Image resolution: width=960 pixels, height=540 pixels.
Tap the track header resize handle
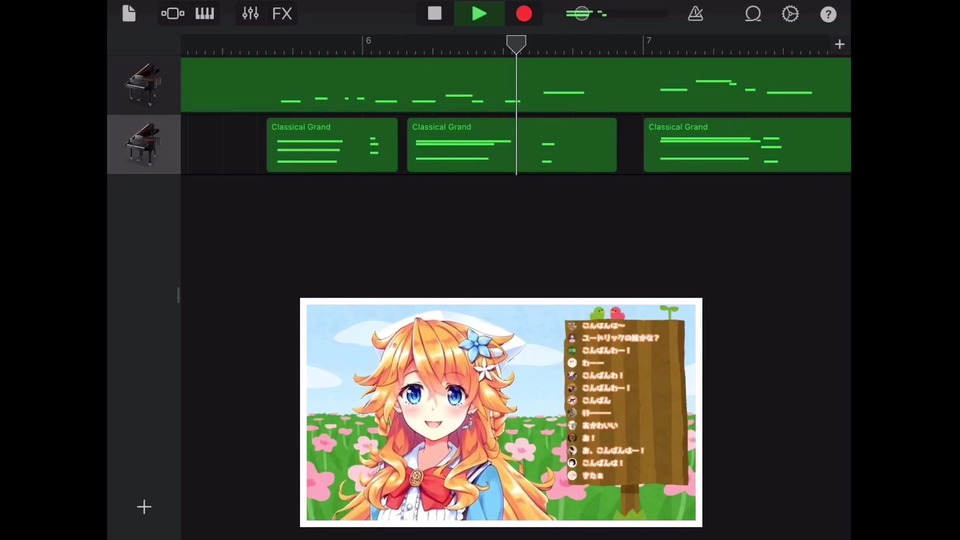pyautogui.click(x=178, y=295)
